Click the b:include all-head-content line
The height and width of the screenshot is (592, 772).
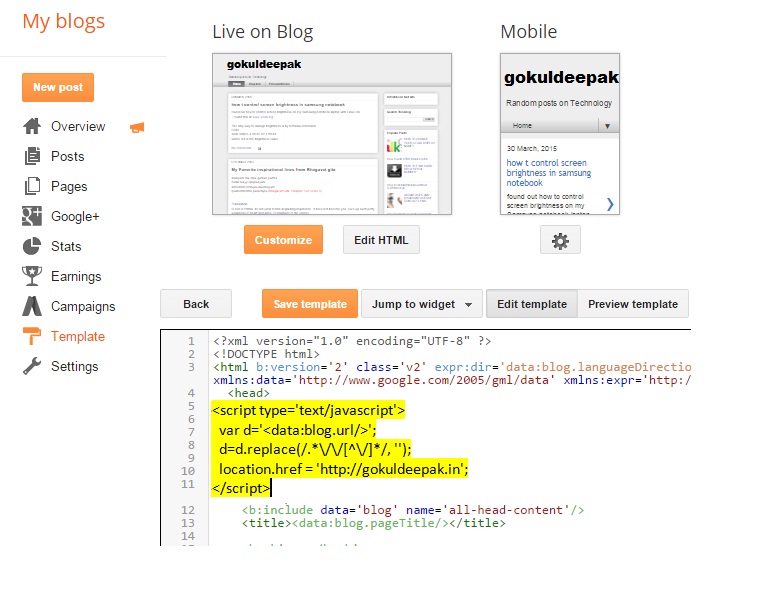tap(413, 510)
